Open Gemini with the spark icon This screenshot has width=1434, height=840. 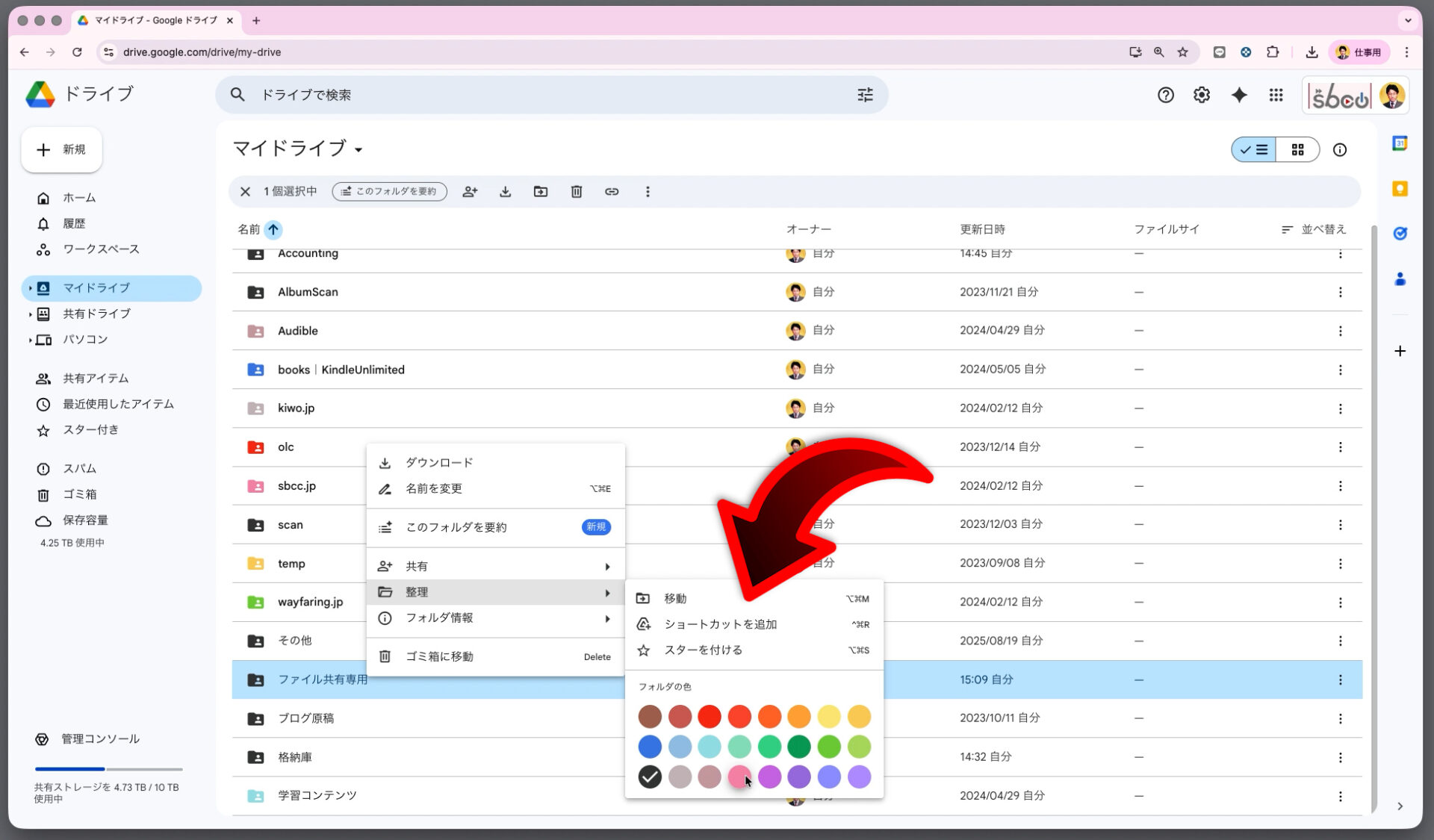(x=1239, y=95)
